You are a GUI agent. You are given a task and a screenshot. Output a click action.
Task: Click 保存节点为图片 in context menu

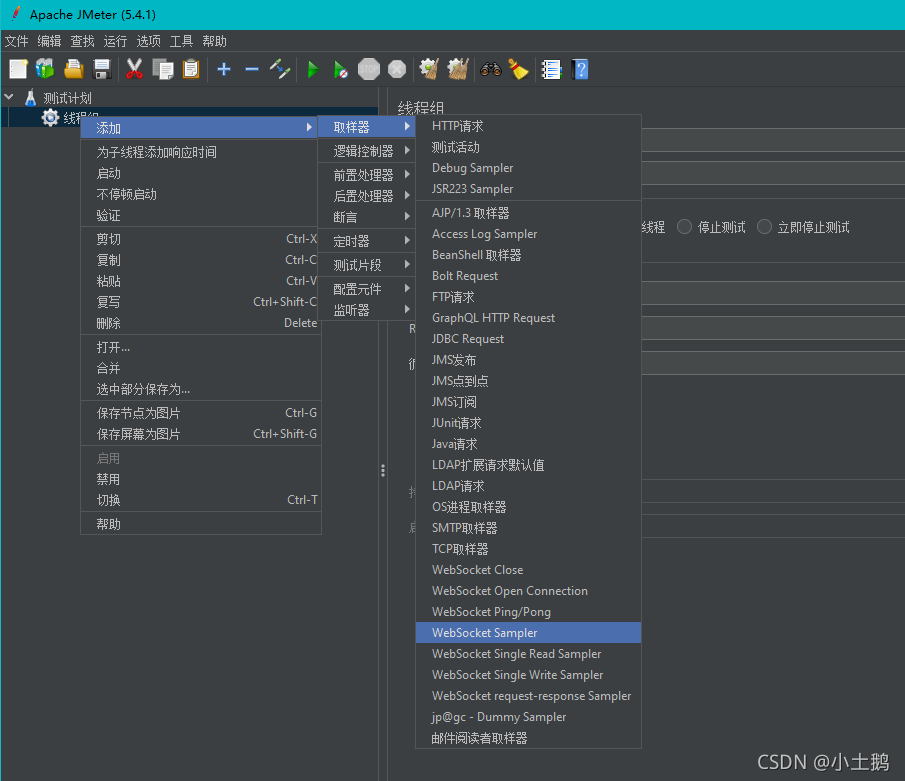tap(201, 413)
